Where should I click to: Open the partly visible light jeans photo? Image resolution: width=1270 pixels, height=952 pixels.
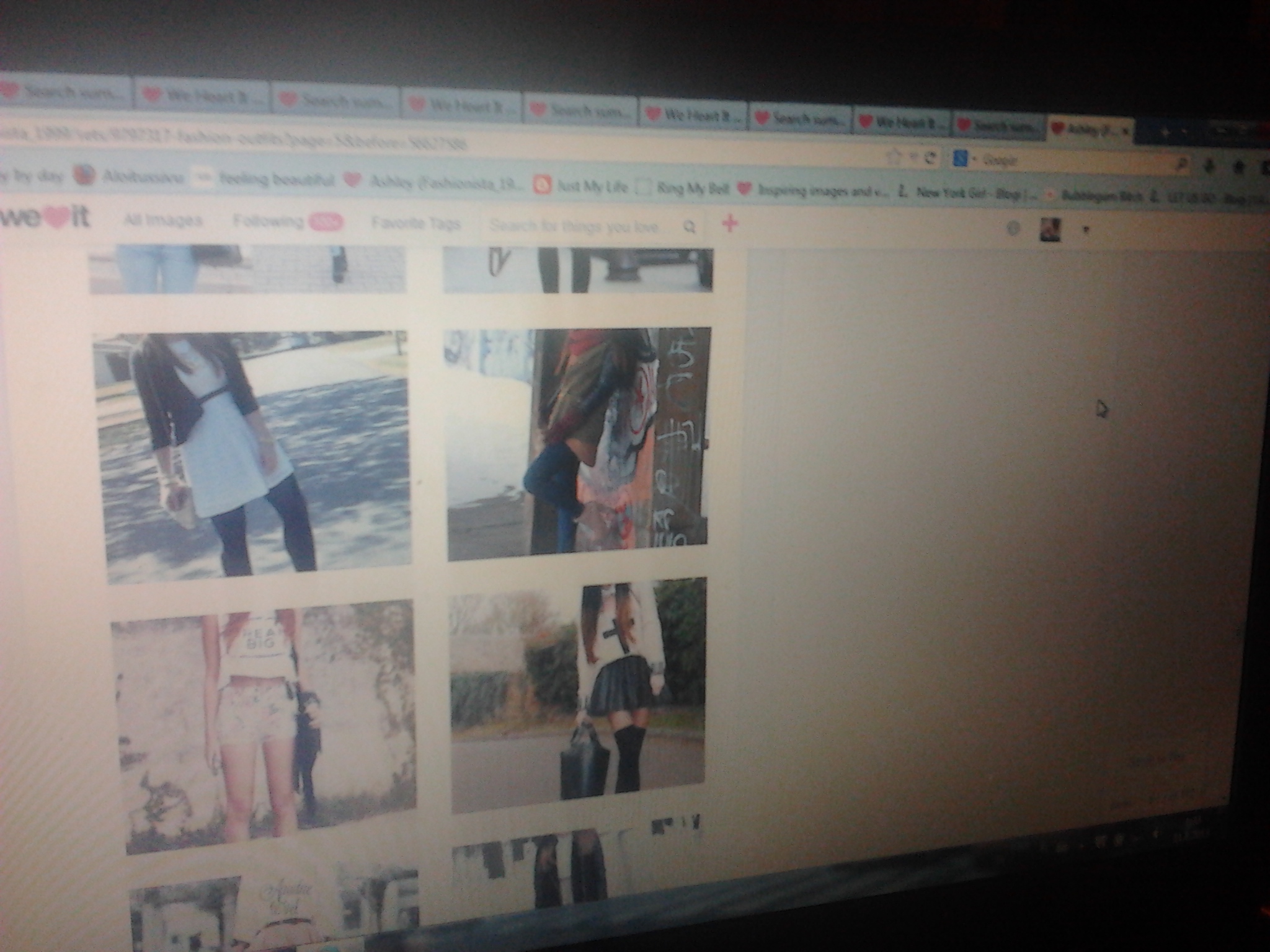click(247, 268)
